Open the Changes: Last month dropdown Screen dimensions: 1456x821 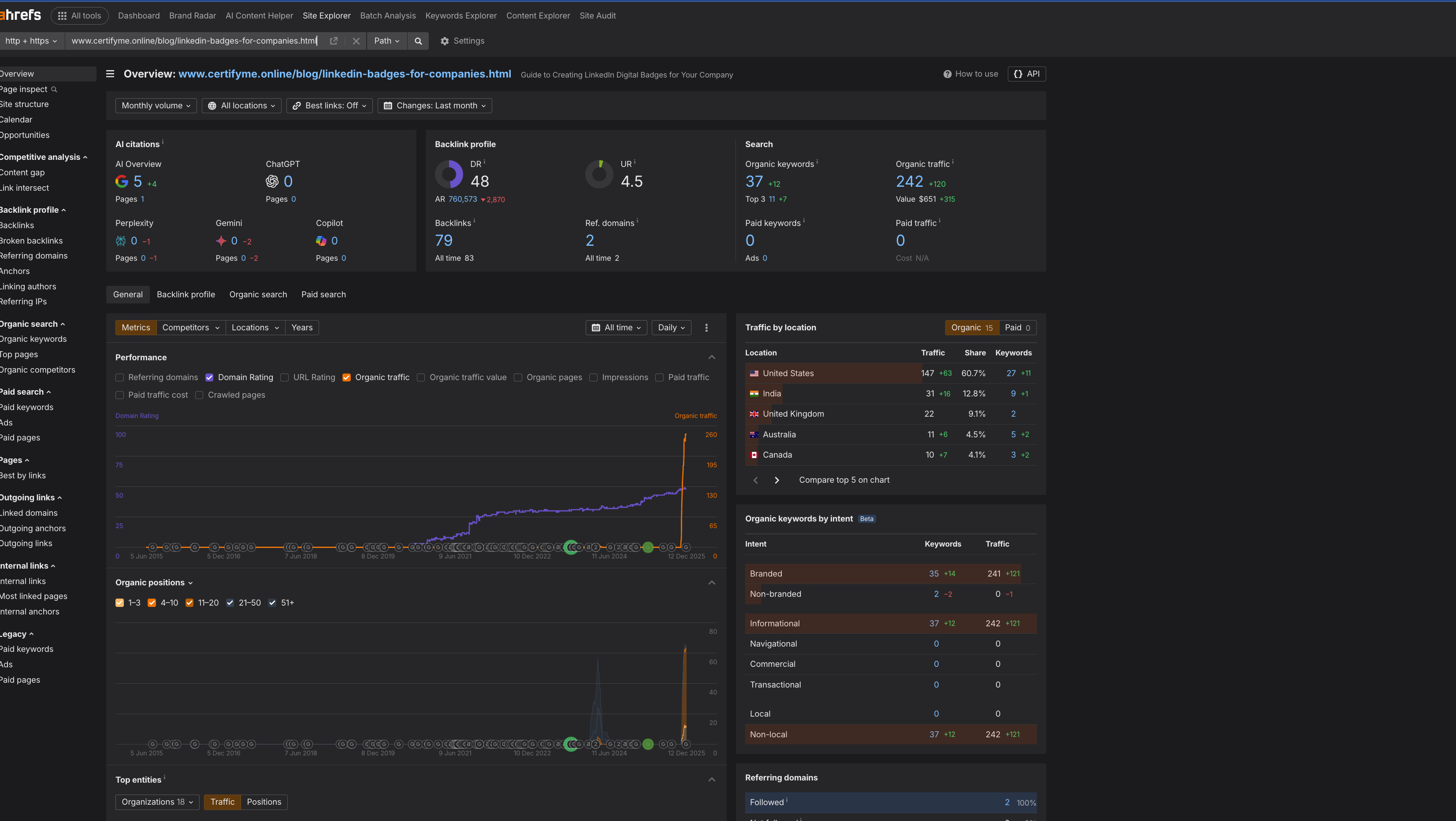pyautogui.click(x=434, y=106)
